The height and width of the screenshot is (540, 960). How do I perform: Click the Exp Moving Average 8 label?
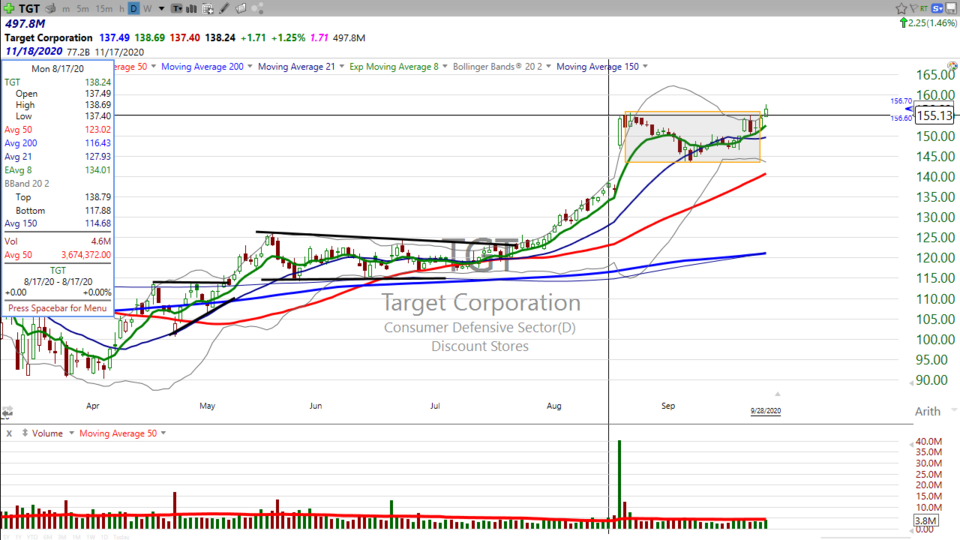[x=394, y=66]
